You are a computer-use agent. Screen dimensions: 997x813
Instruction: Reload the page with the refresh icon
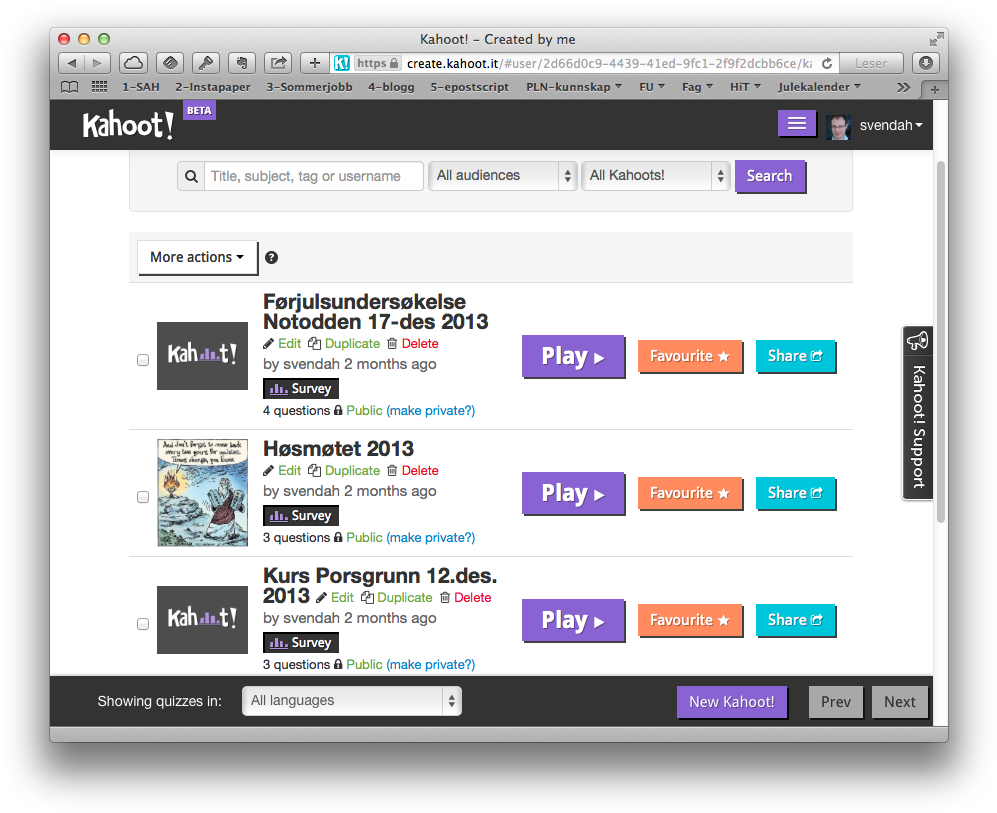click(x=826, y=63)
